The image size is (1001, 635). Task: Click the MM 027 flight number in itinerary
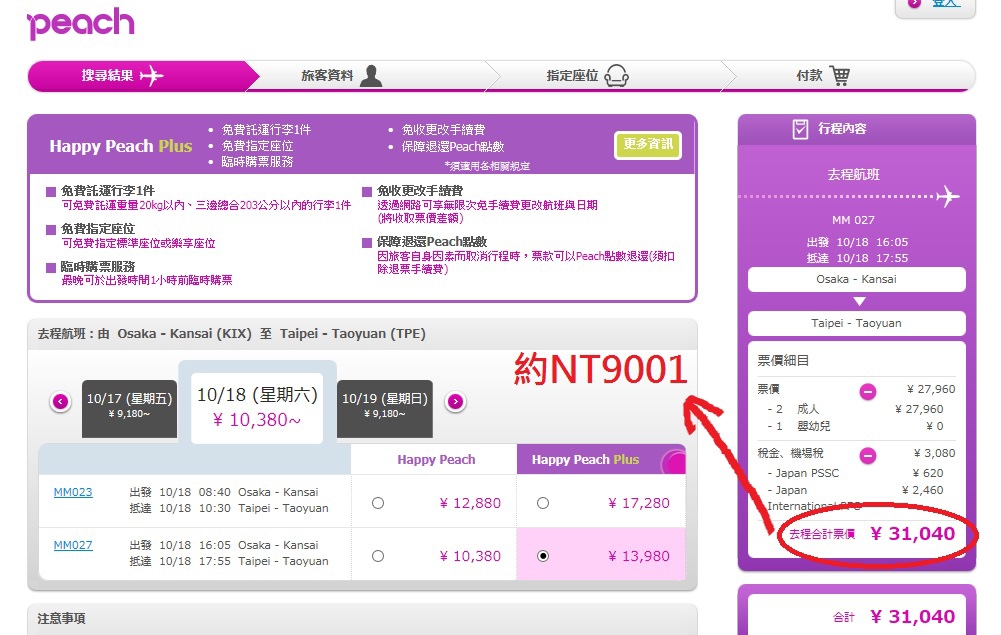point(853,220)
